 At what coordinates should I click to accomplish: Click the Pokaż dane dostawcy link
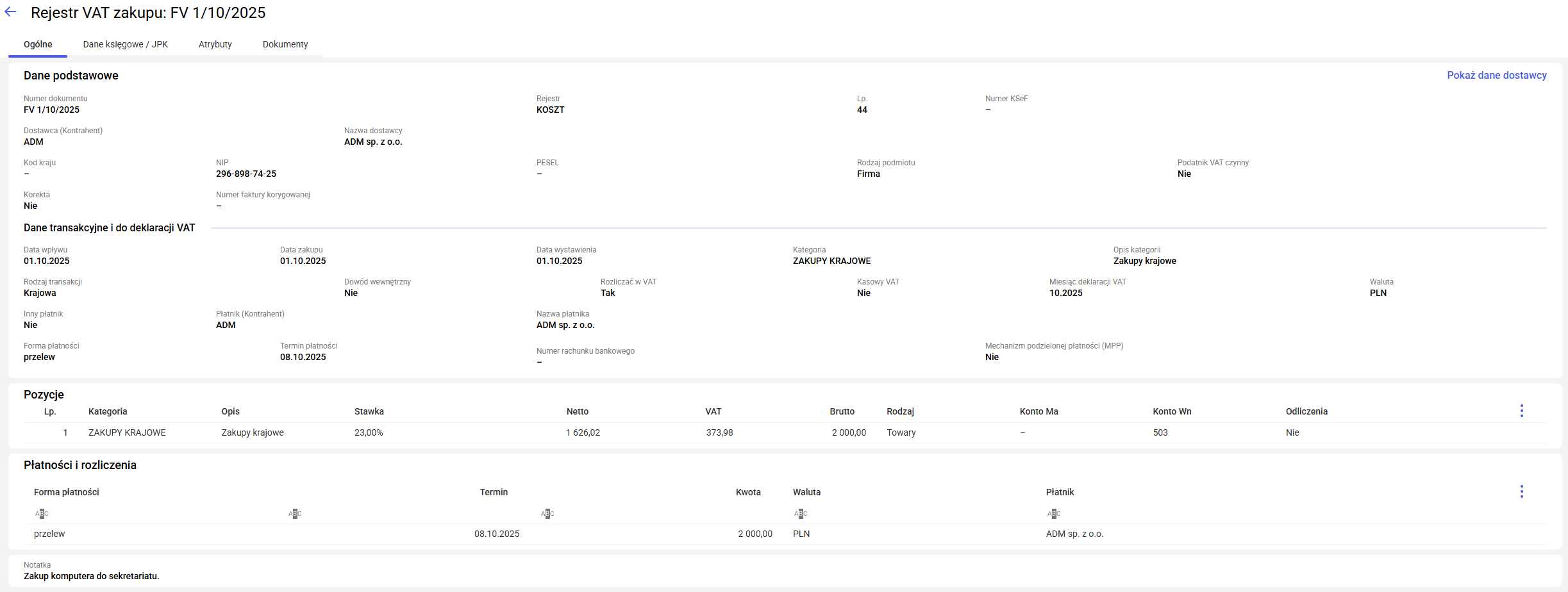point(1496,75)
